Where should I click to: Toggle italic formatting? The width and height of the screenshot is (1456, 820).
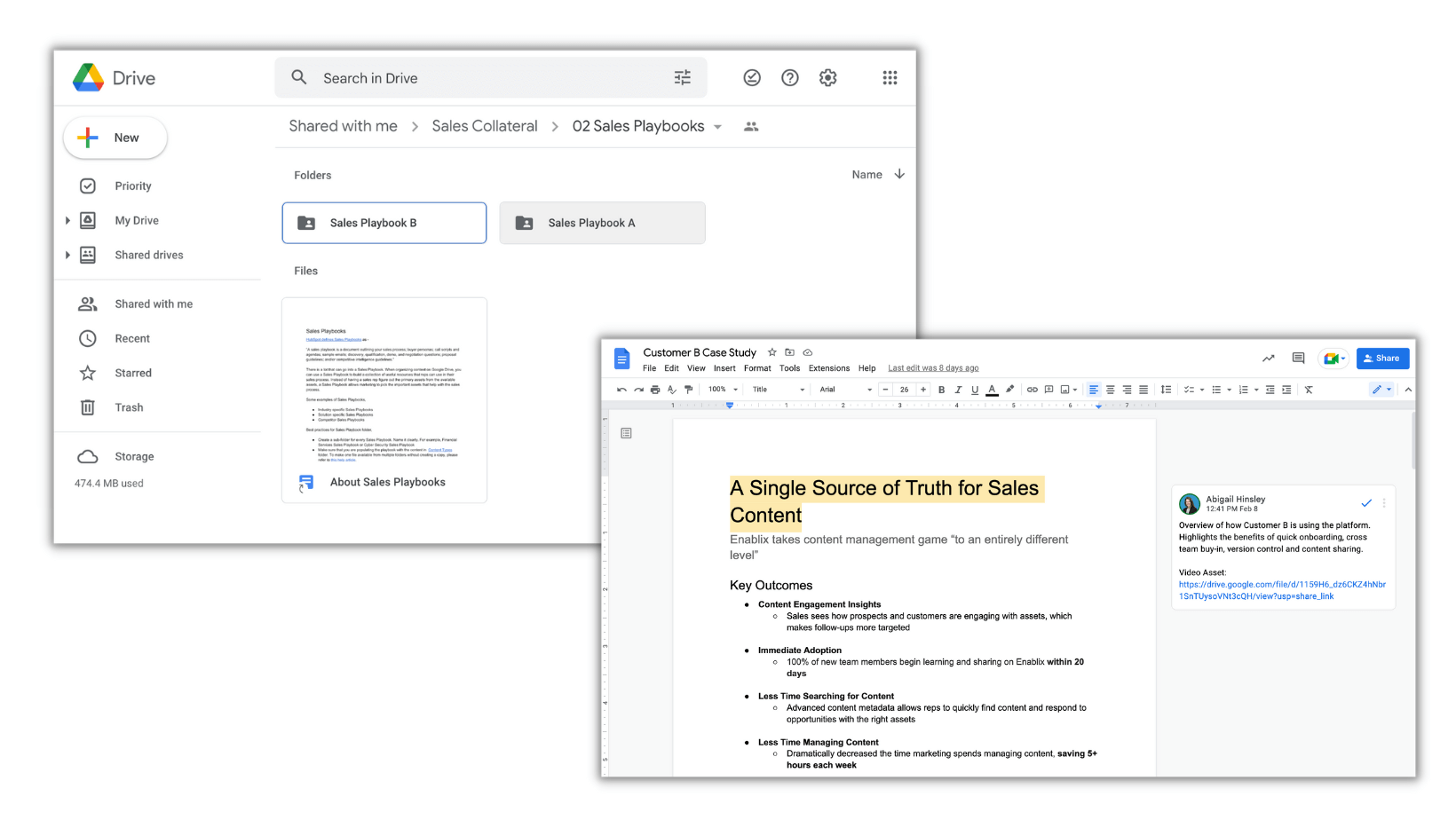tap(958, 390)
